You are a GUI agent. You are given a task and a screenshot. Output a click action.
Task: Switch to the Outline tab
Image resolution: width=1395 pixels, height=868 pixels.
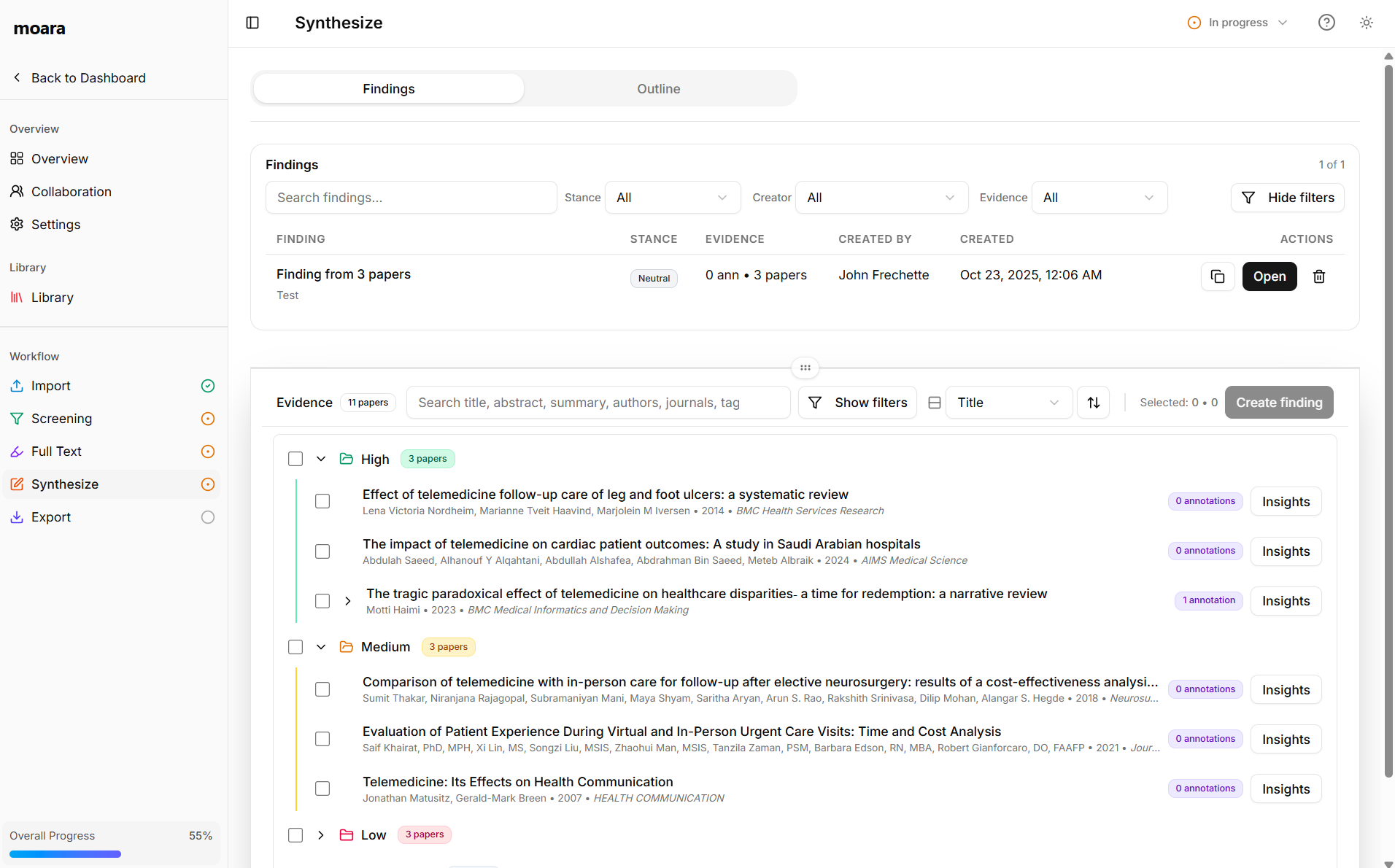(658, 88)
